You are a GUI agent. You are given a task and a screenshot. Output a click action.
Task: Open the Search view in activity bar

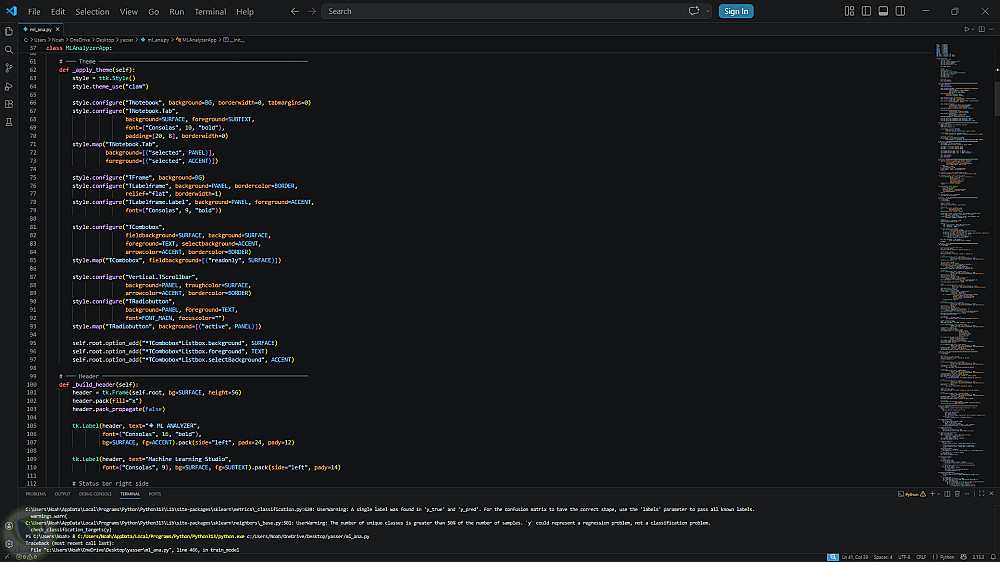pos(9,48)
